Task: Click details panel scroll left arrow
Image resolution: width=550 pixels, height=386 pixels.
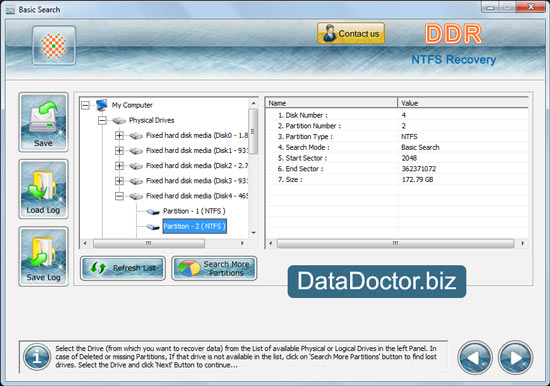Action: 270,243
